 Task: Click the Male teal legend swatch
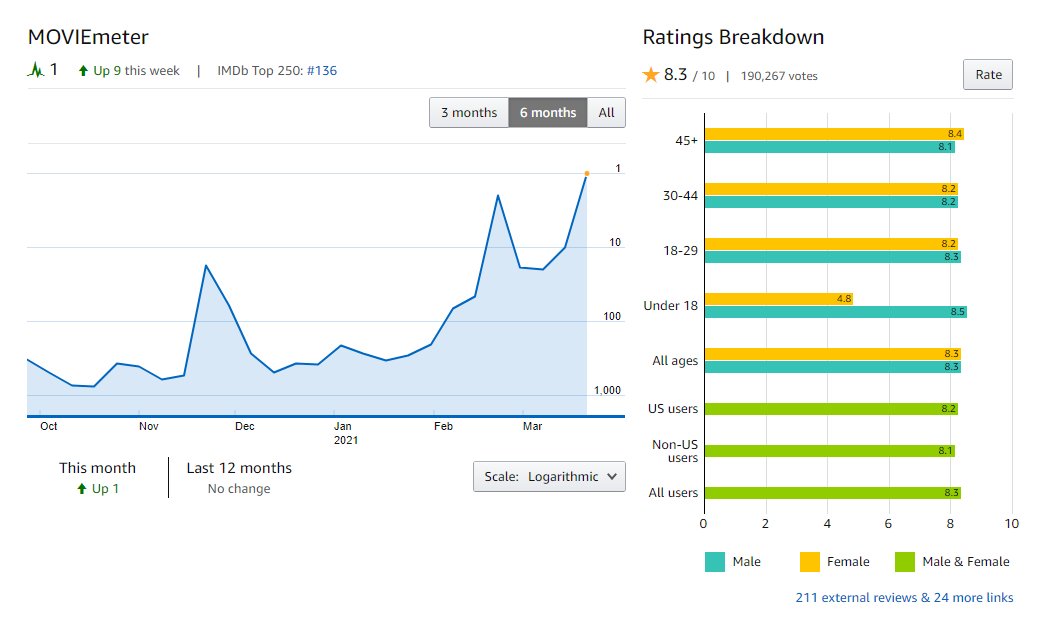pyautogui.click(x=715, y=562)
